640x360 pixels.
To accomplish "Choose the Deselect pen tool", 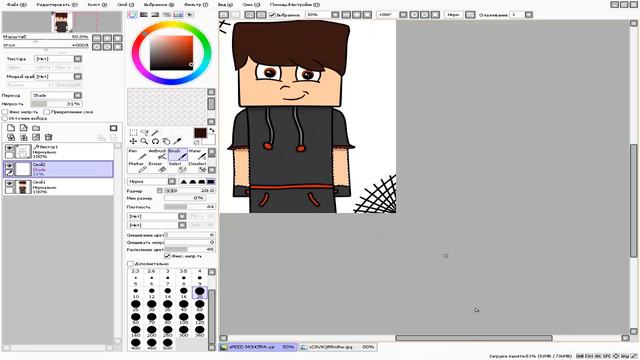I will point(198,167).
